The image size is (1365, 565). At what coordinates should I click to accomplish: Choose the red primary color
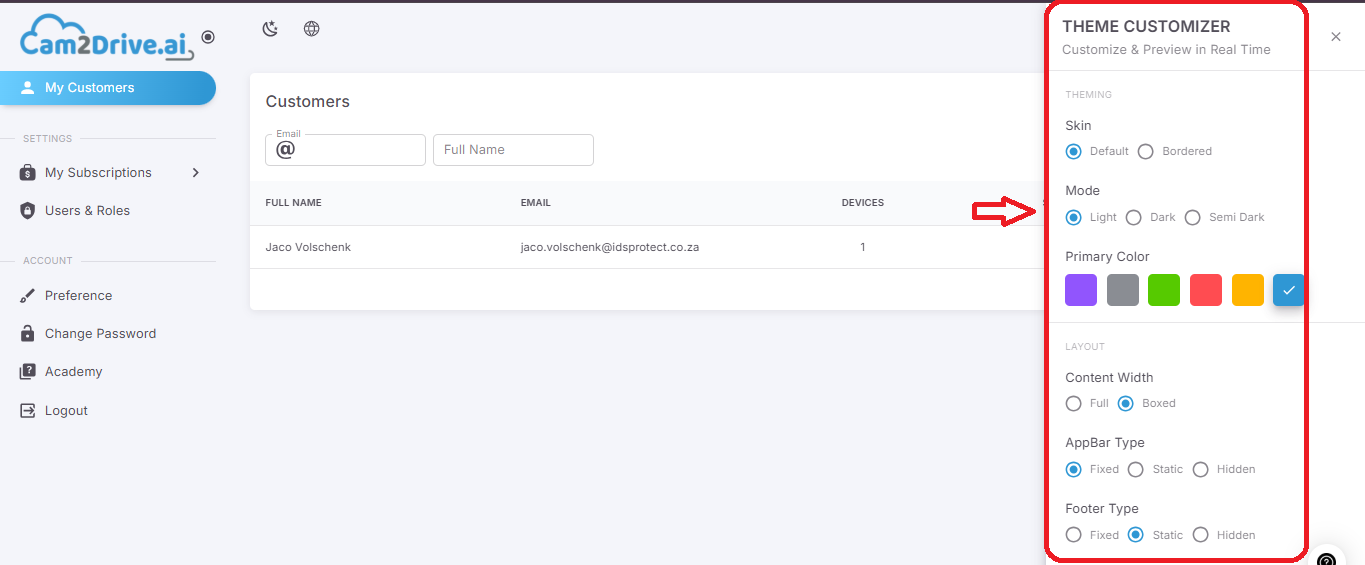pyautogui.click(x=1206, y=290)
